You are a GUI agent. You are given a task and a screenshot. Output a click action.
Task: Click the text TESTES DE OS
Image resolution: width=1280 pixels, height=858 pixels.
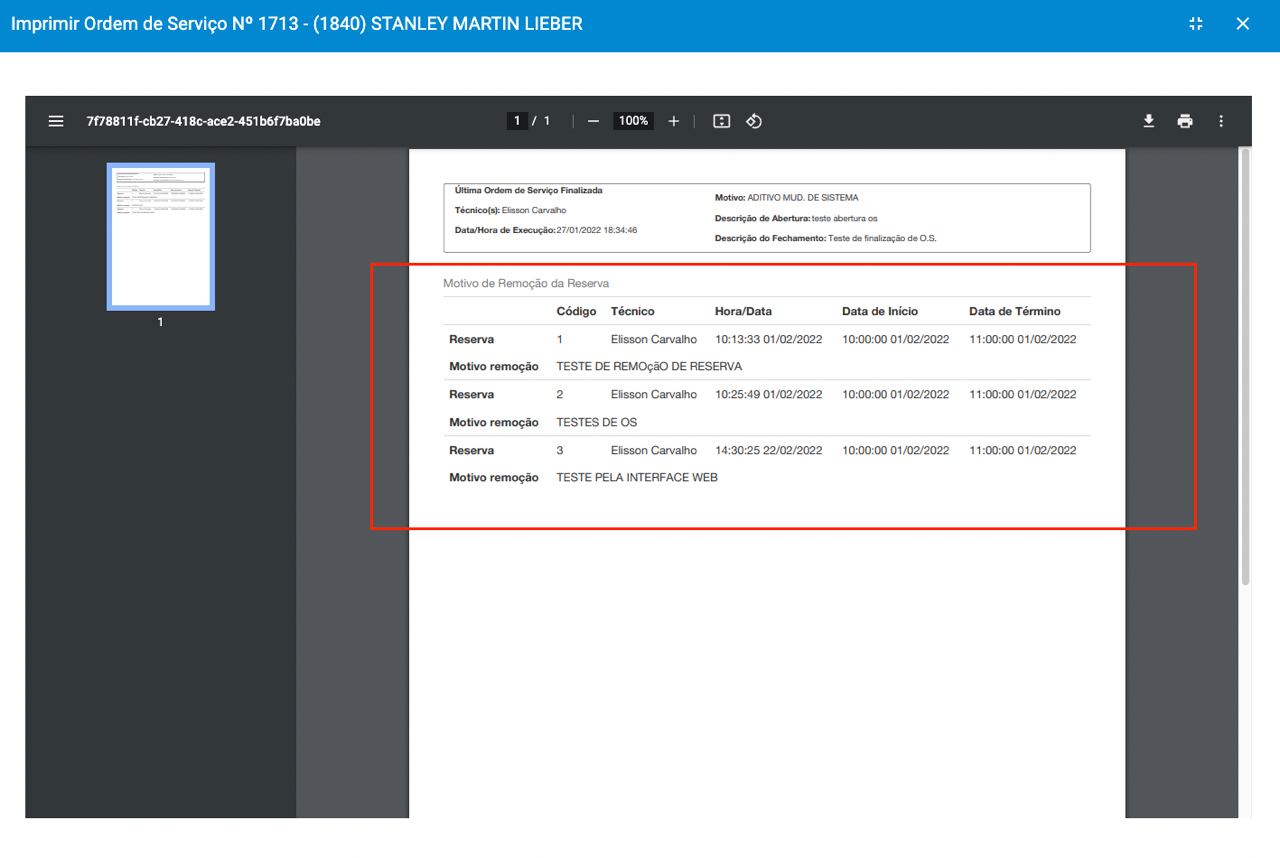click(597, 422)
